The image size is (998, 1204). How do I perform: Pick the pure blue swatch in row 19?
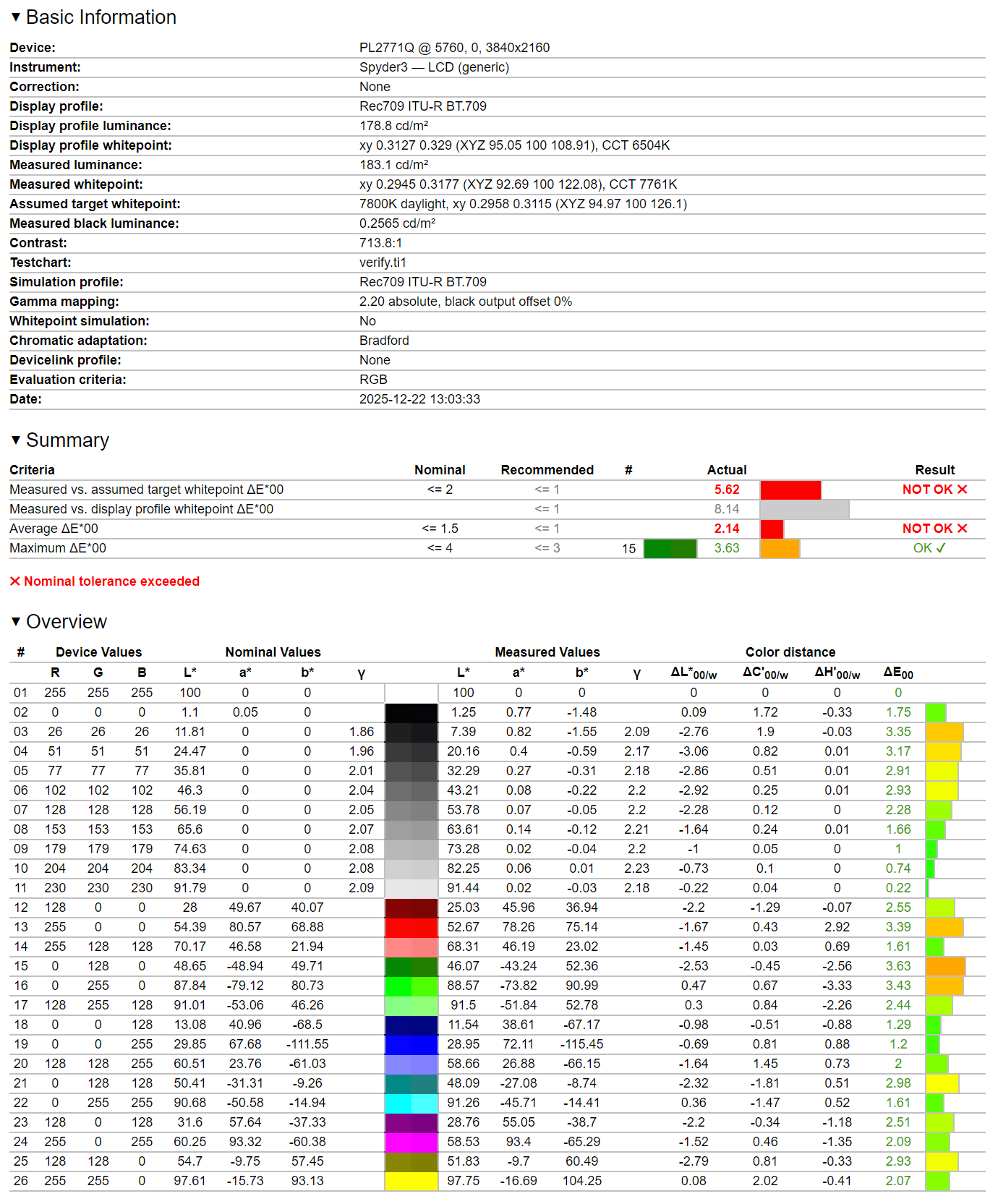pos(411,1044)
